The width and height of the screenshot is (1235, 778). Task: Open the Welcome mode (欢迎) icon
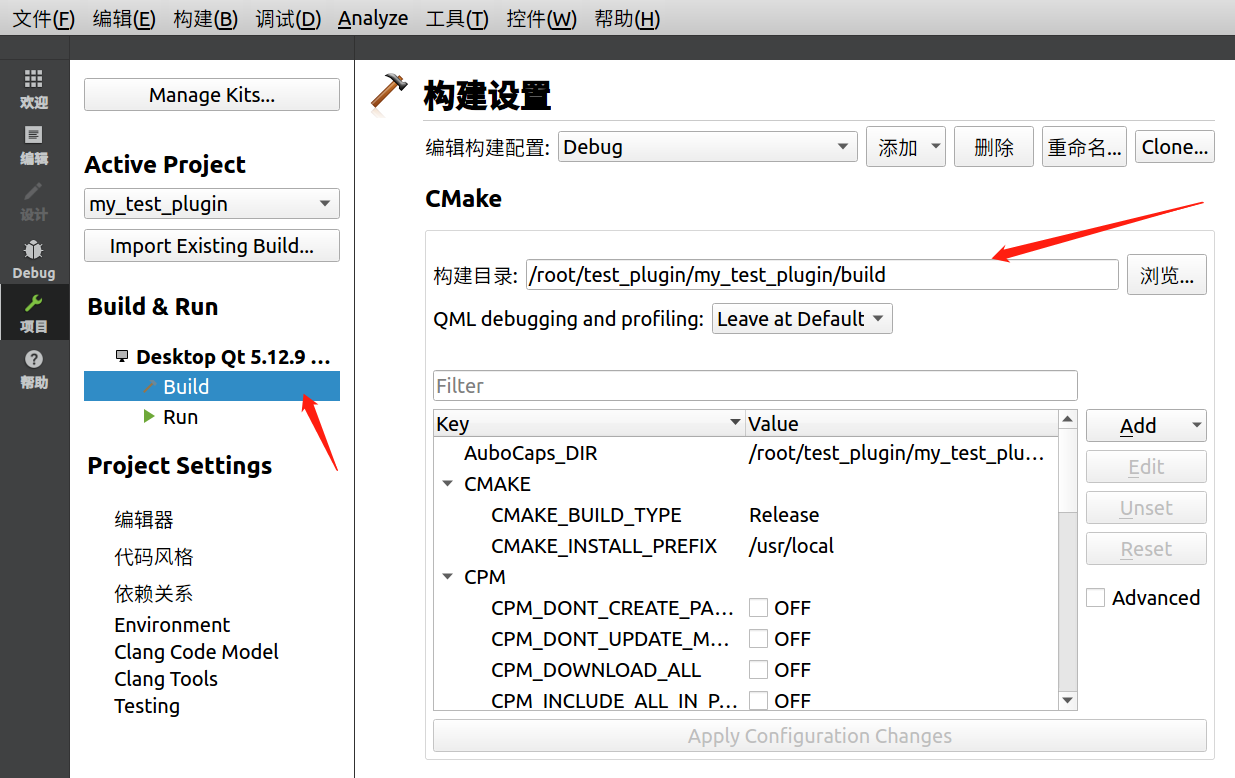click(34, 89)
